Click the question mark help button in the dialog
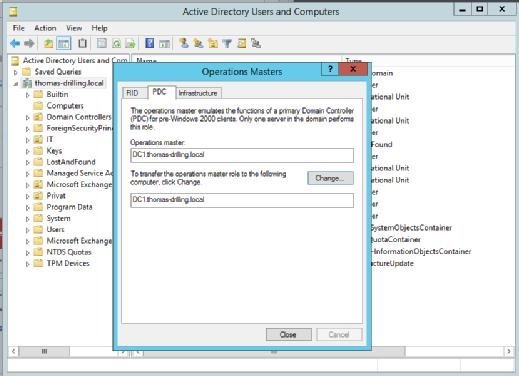The width and height of the screenshot is (519, 376). click(x=330, y=69)
